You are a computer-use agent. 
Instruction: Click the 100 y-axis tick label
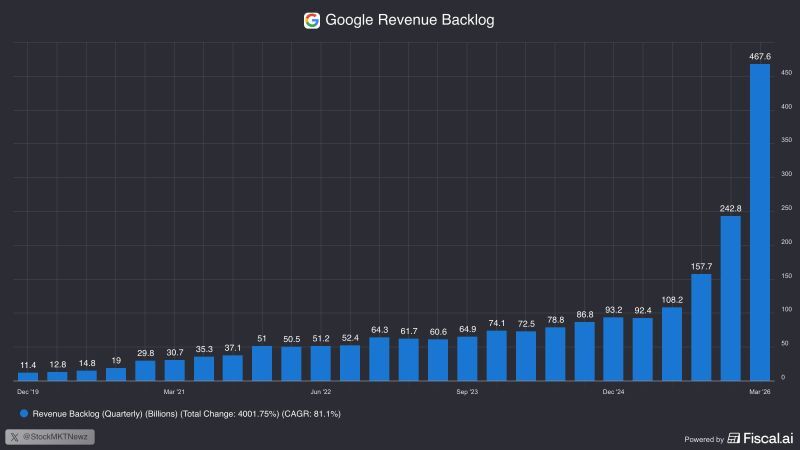pyautogui.click(x=786, y=310)
